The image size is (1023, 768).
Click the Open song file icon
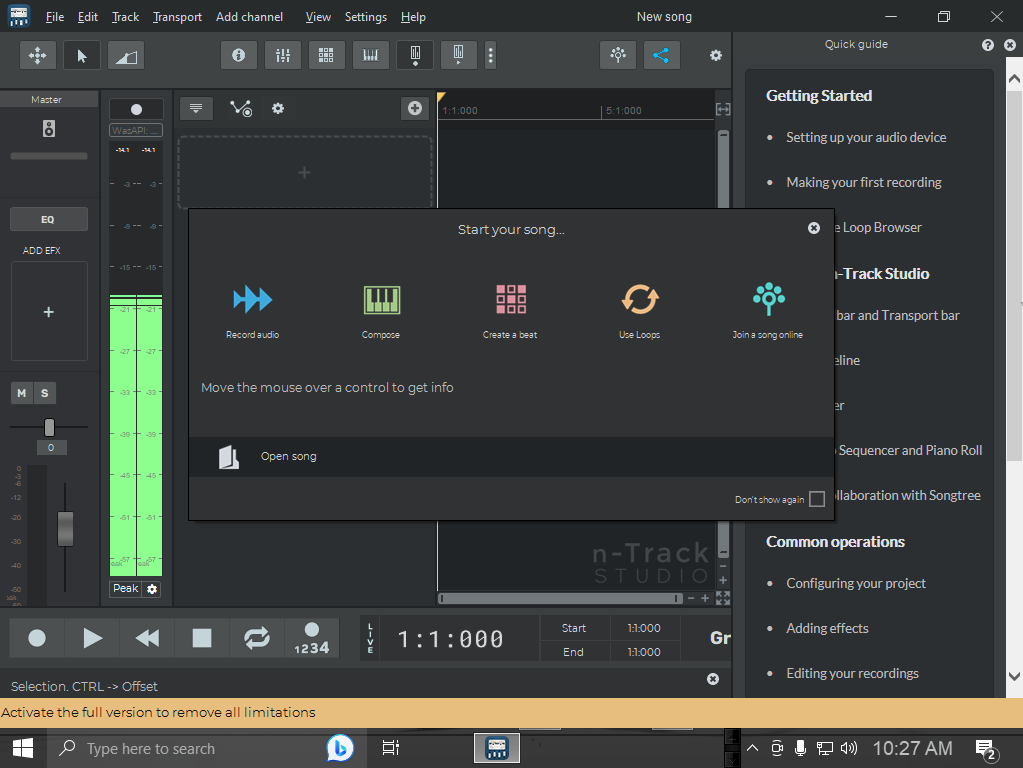click(228, 457)
